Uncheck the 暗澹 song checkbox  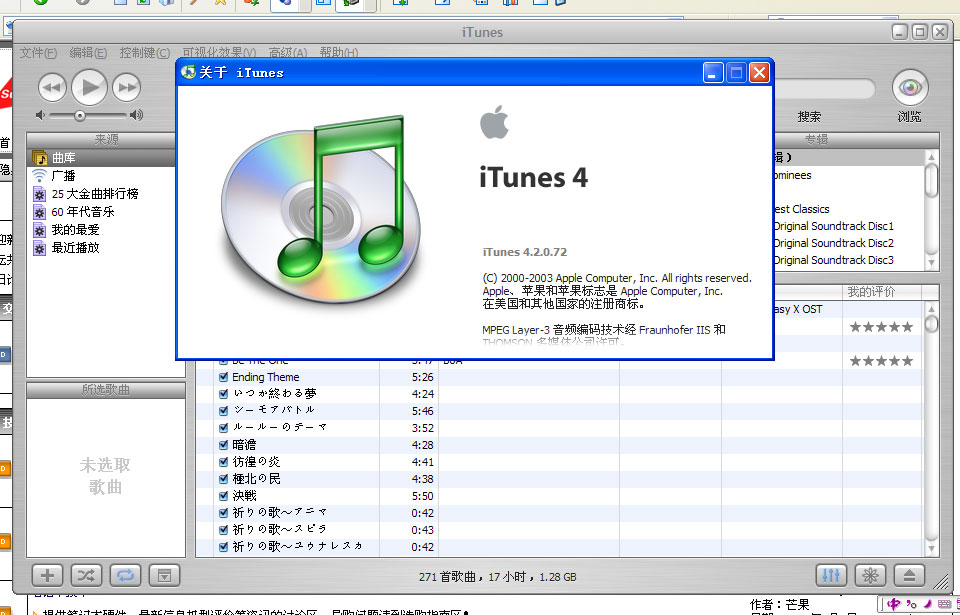coord(223,445)
